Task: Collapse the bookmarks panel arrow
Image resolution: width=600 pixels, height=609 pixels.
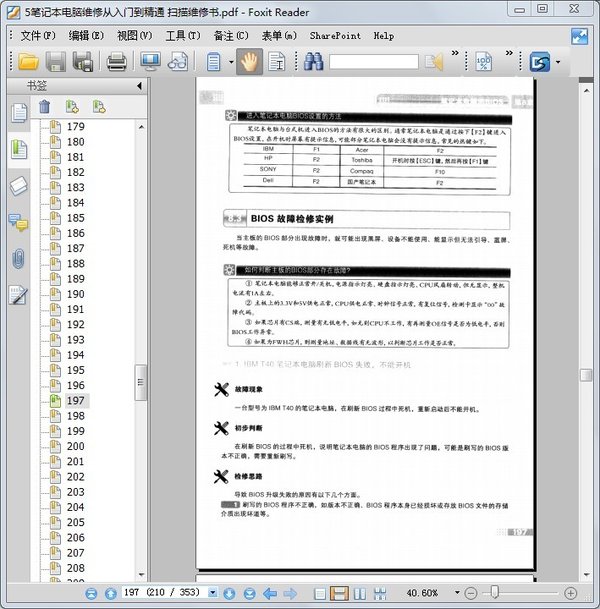Action: (137, 86)
